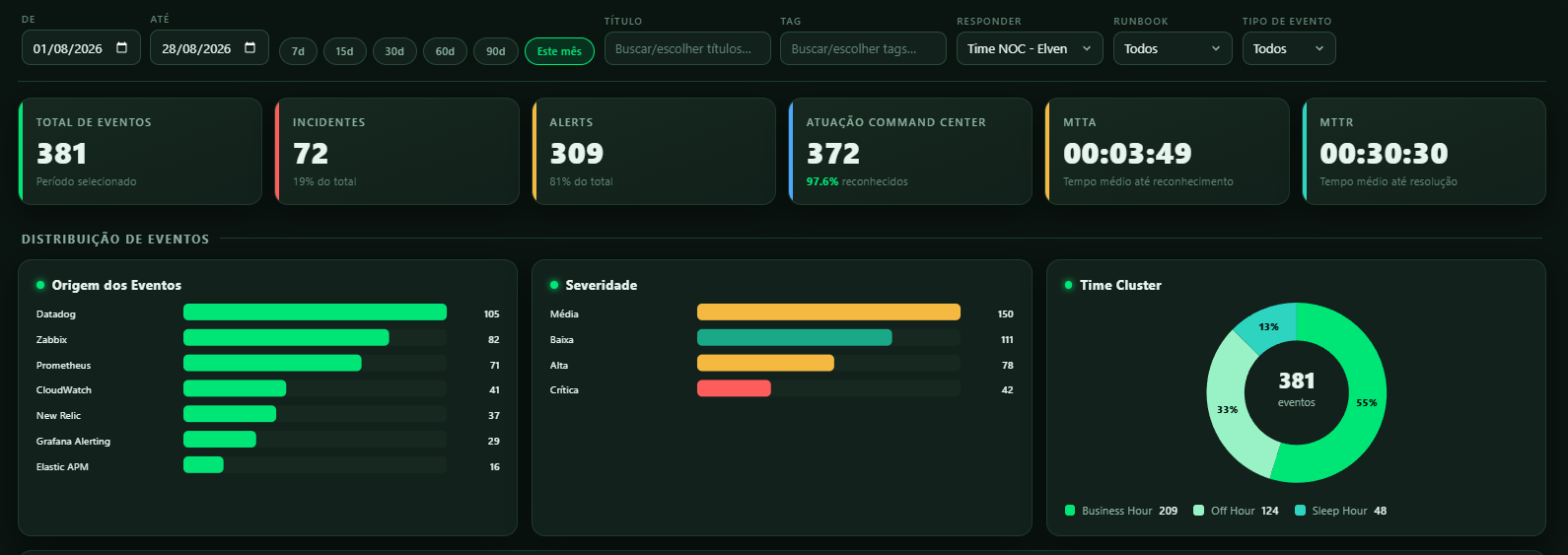Click the Distribuição de Eventos section heading

coord(115,239)
